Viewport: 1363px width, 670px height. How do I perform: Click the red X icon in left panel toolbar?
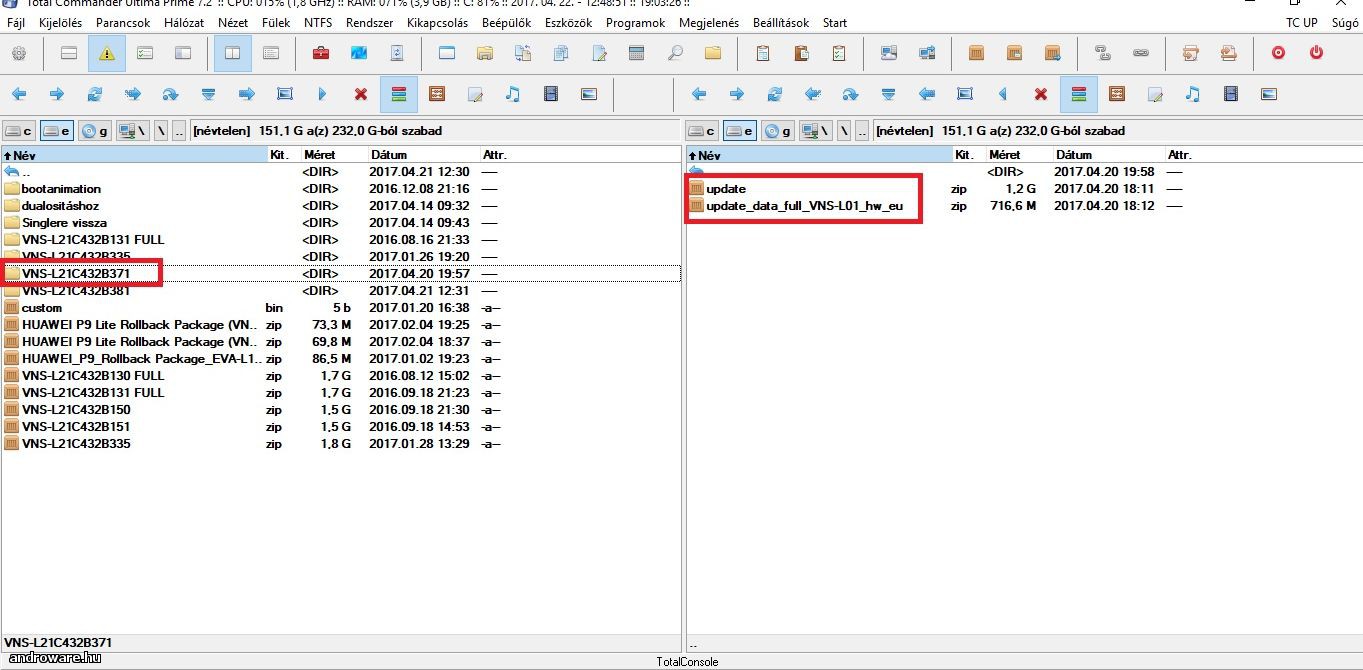361,94
